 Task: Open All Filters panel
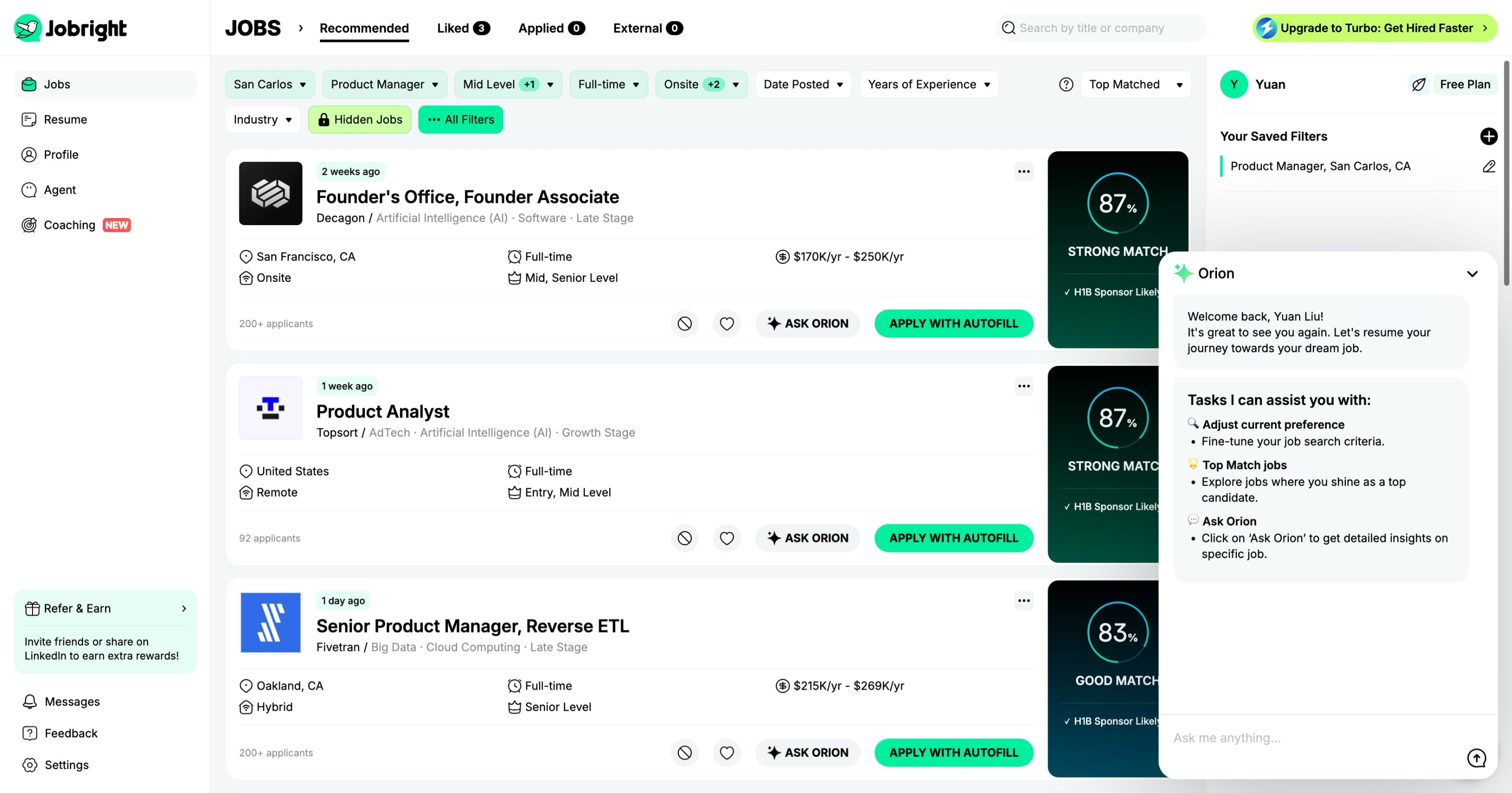461,120
